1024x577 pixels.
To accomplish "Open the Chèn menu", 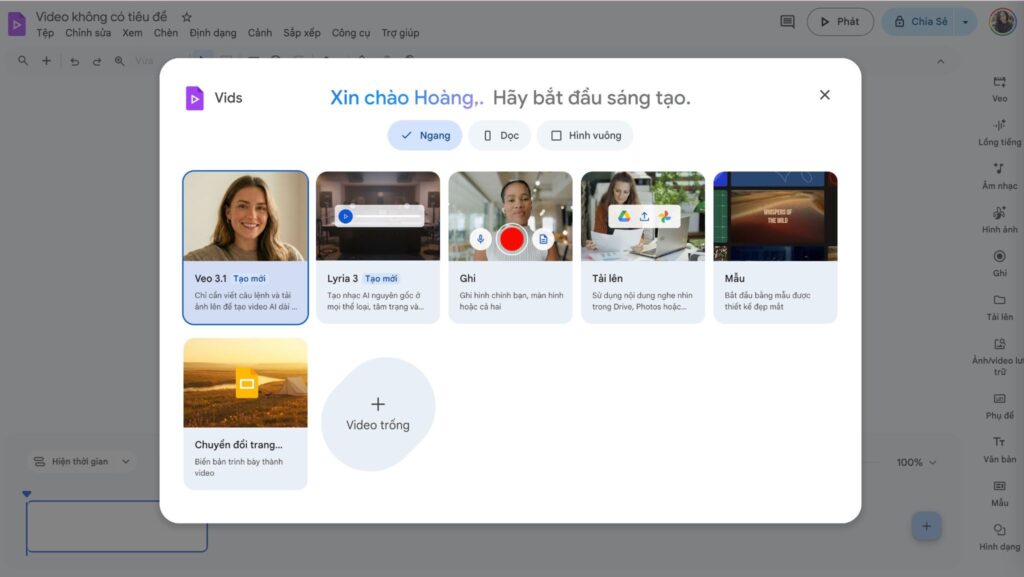I will tap(166, 33).
